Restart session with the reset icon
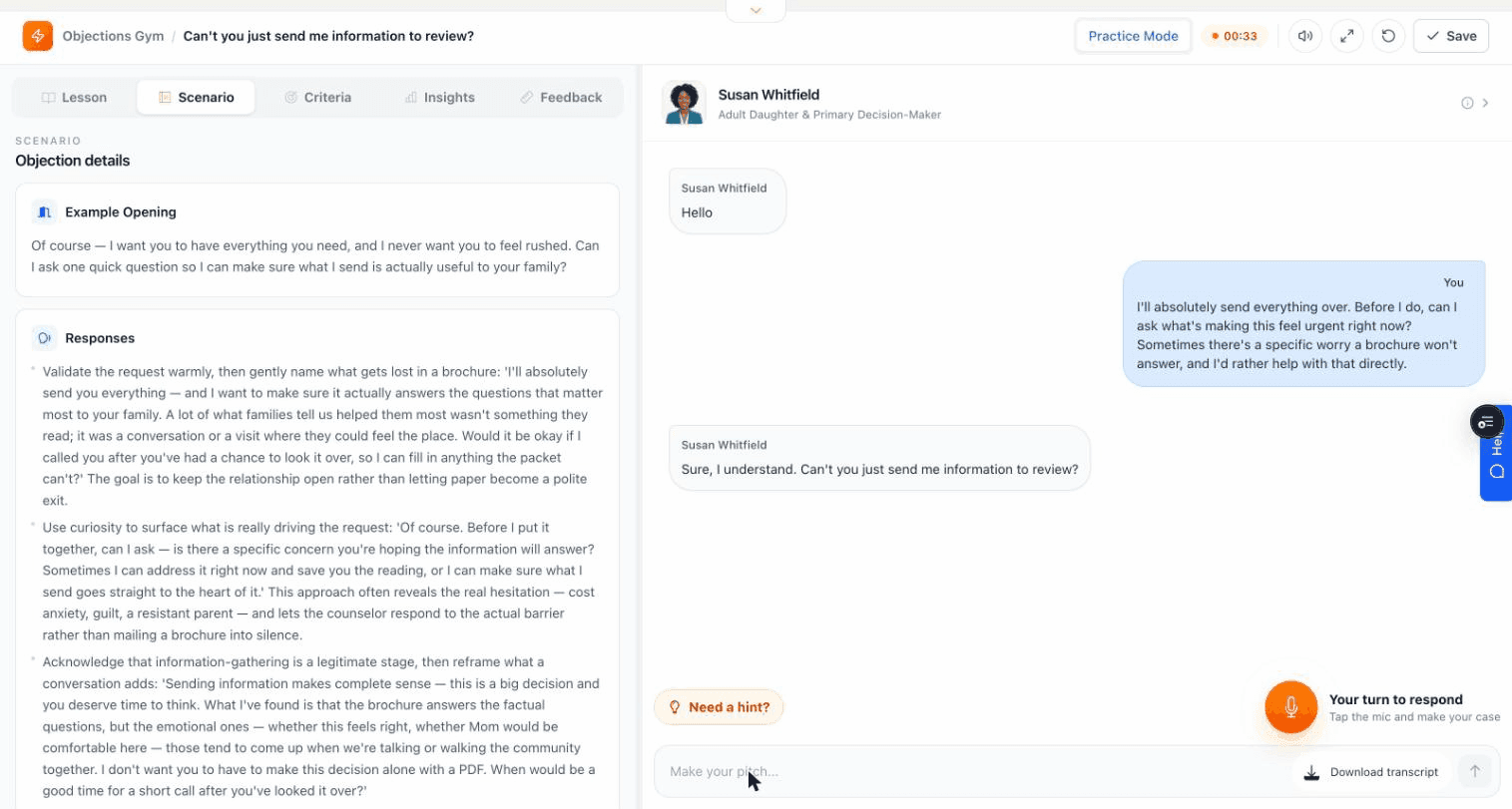This screenshot has height=809, width=1512. [x=1388, y=36]
